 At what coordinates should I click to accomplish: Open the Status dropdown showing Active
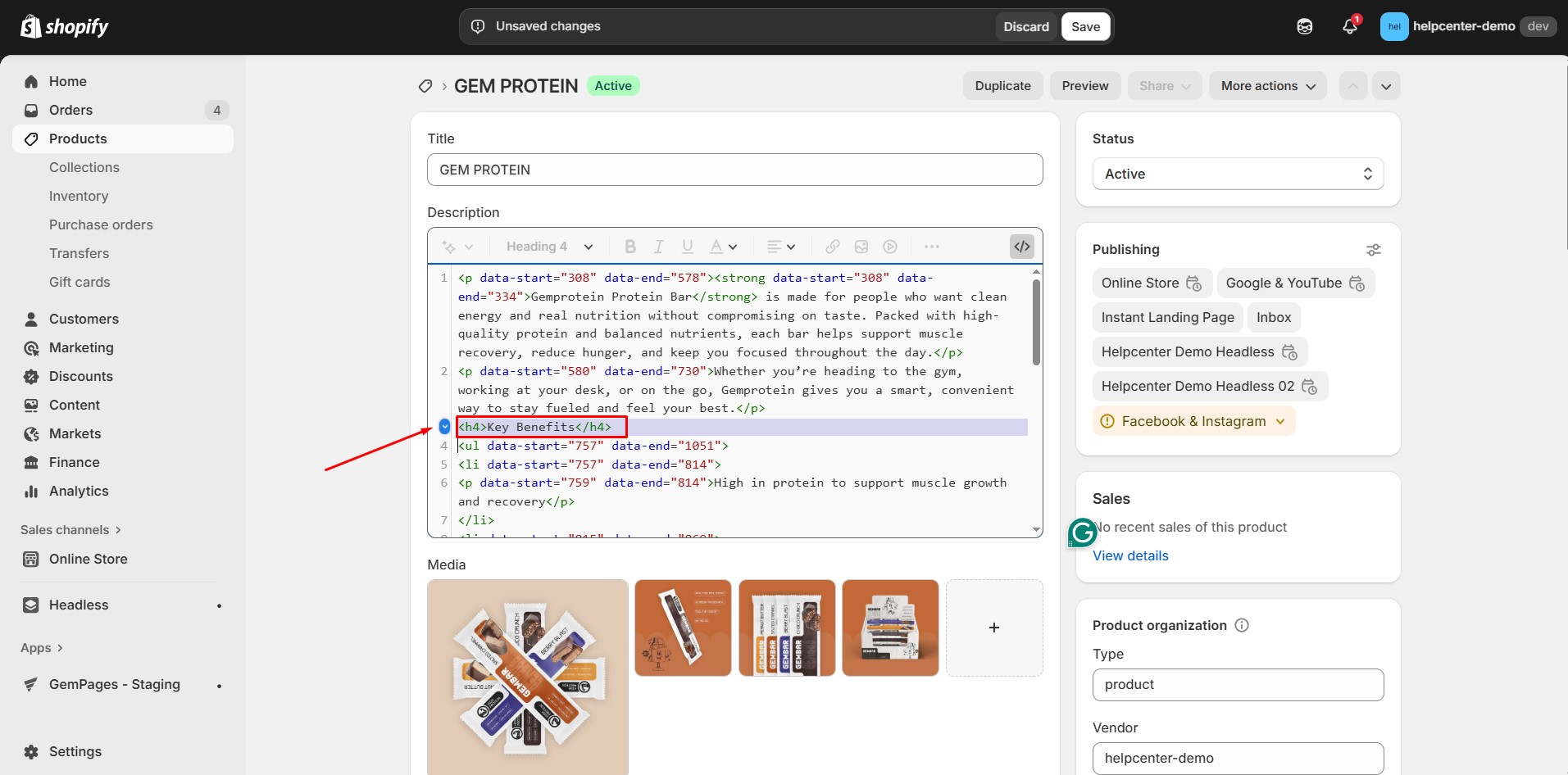[x=1237, y=174]
